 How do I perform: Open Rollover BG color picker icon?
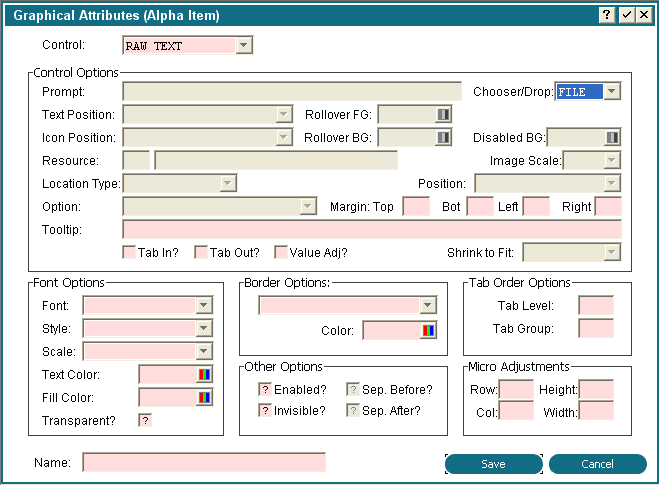[x=444, y=137]
